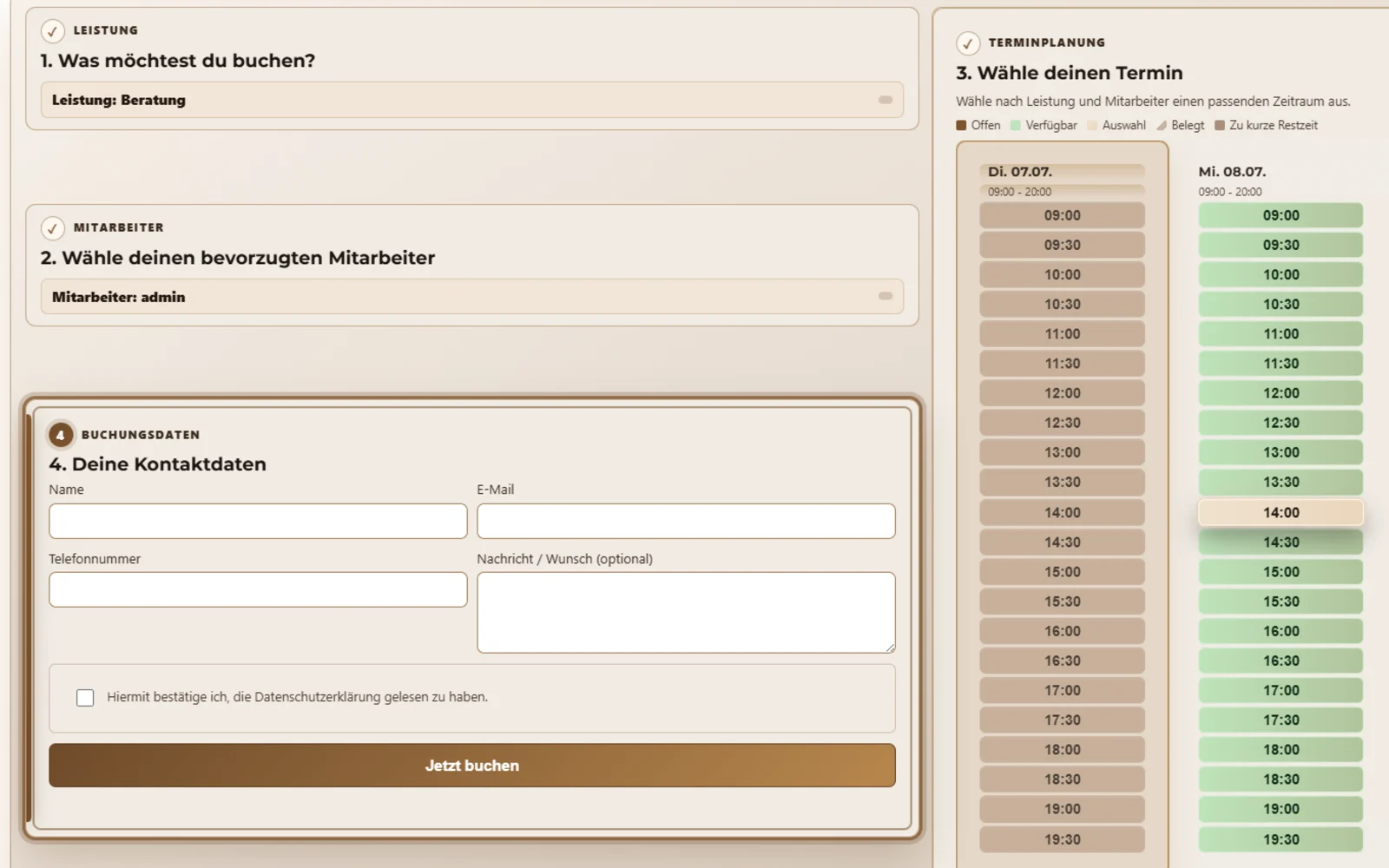The height and width of the screenshot is (868, 1389).
Task: Click the Verfügbar legend color swatch
Action: tap(1015, 126)
